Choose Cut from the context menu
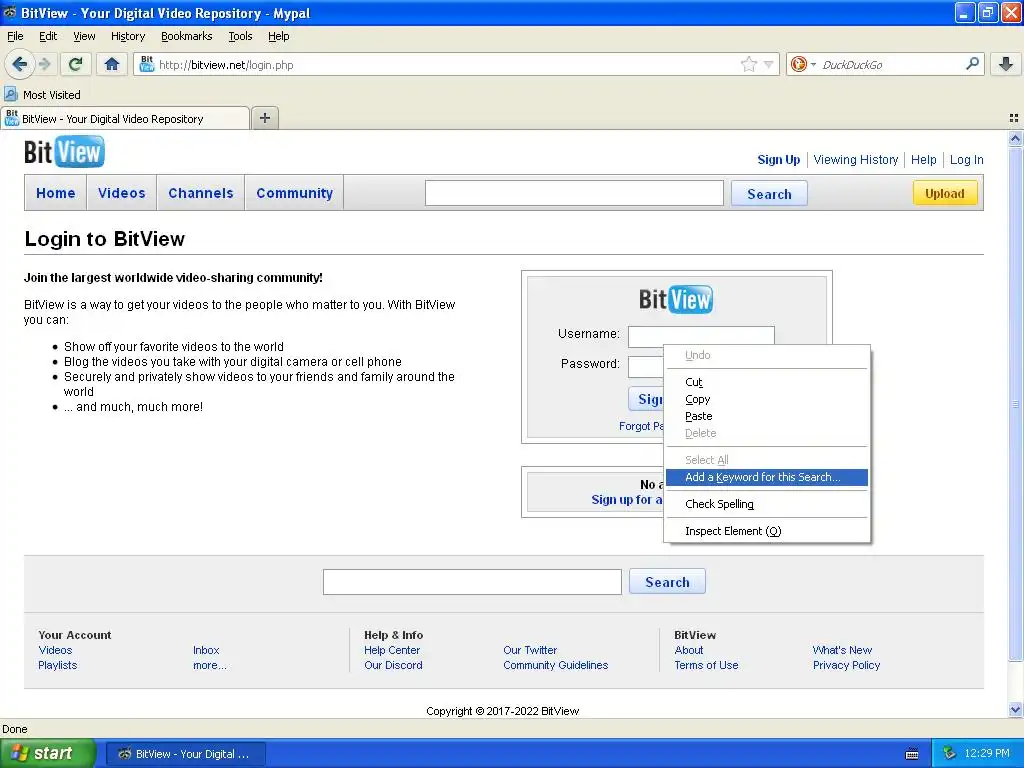 (767, 382)
